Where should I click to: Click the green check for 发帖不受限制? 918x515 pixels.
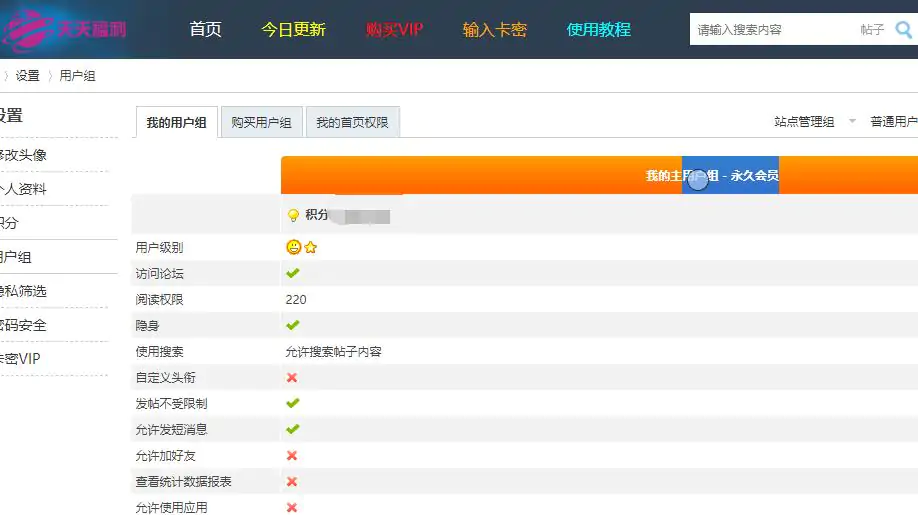click(293, 403)
